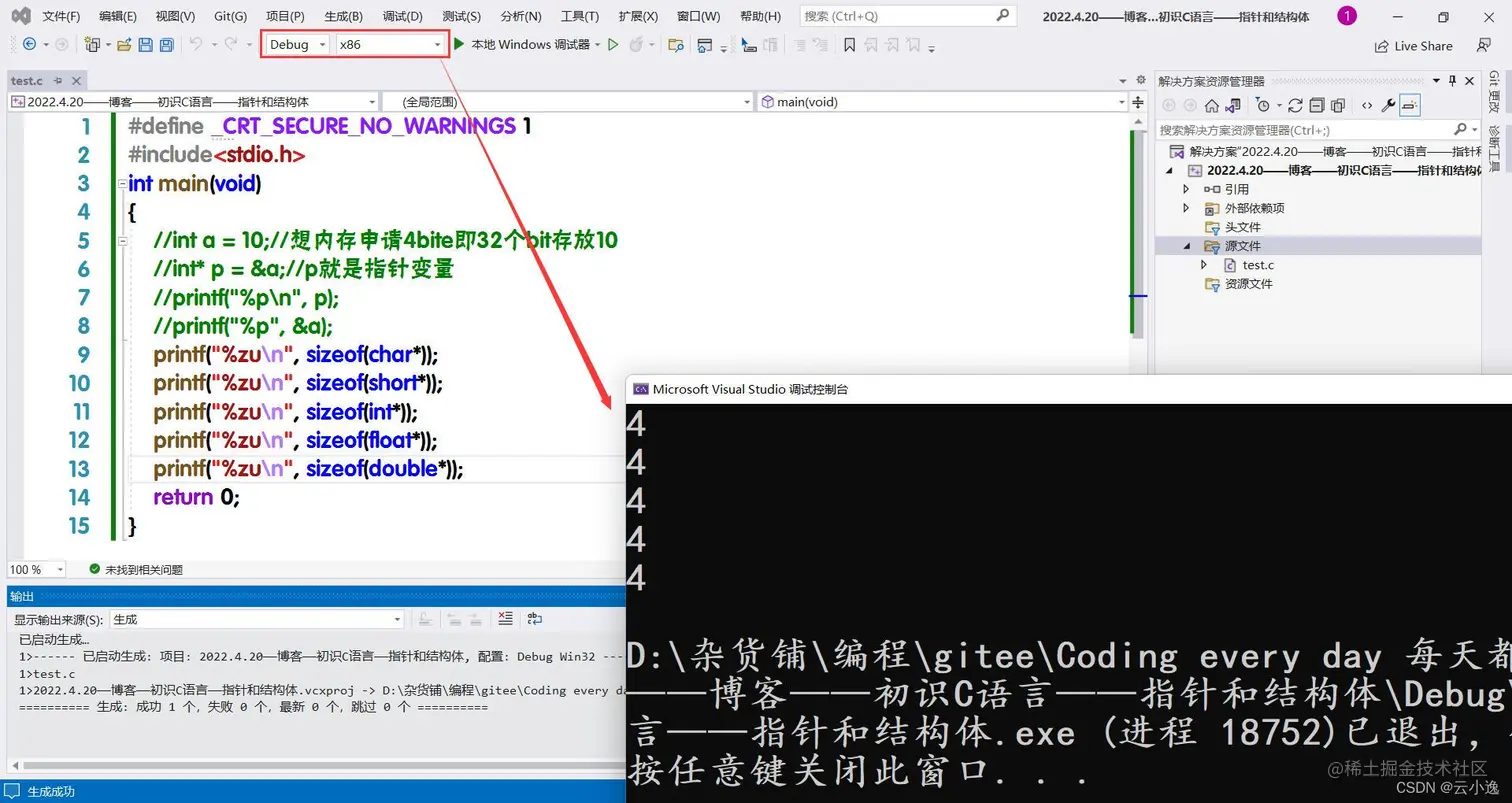Open the notifications badge showing 1
1512x803 pixels.
tap(1347, 16)
